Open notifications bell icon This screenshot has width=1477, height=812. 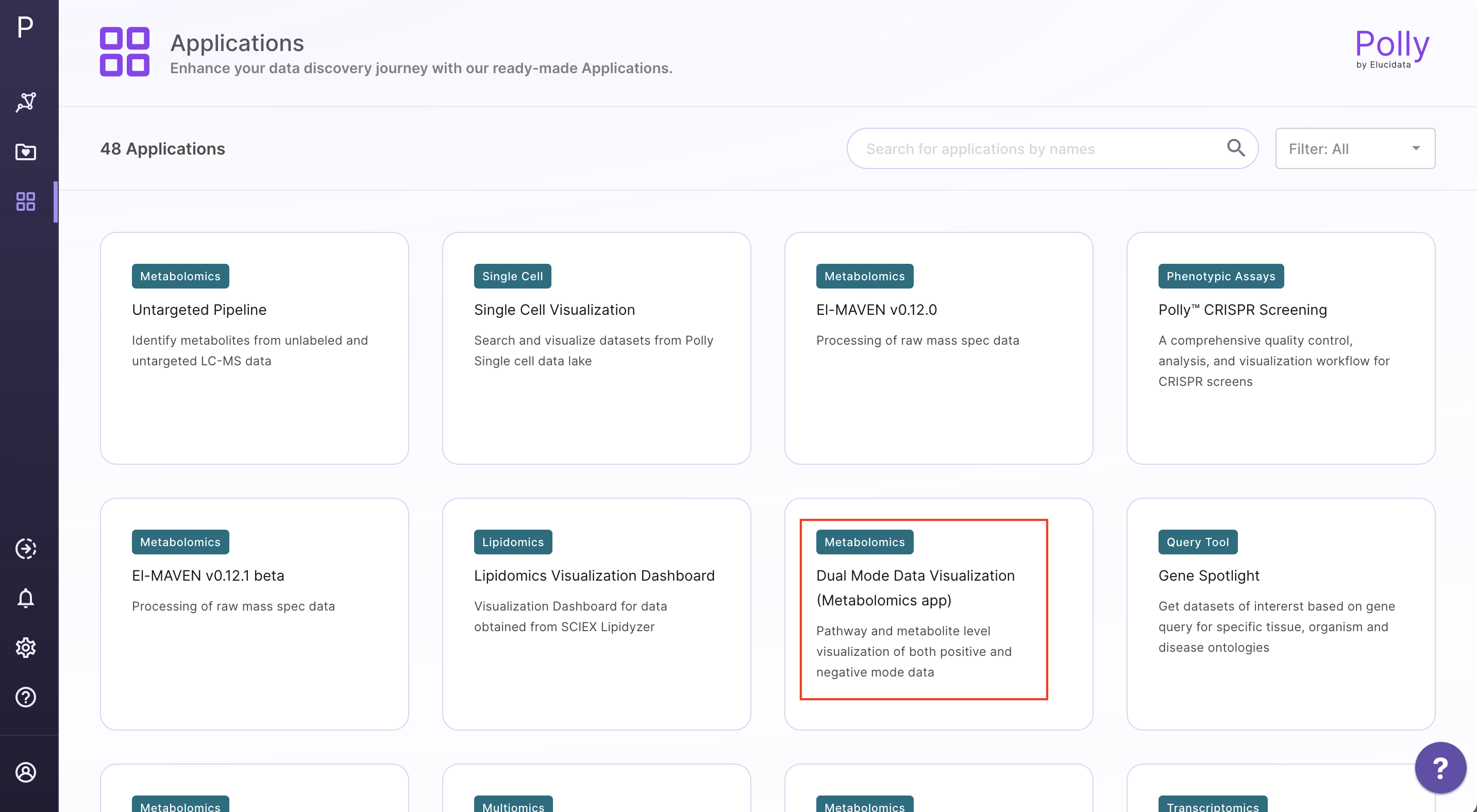(26, 598)
